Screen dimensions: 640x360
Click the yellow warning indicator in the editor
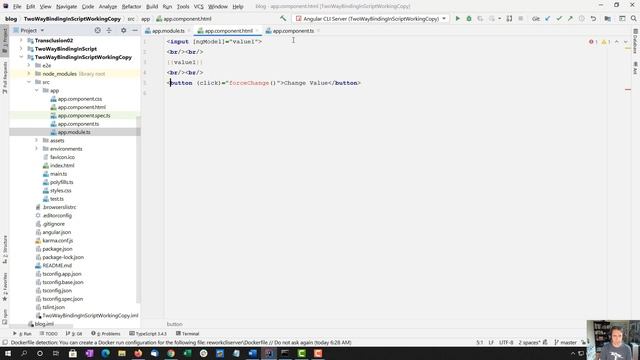(605, 42)
